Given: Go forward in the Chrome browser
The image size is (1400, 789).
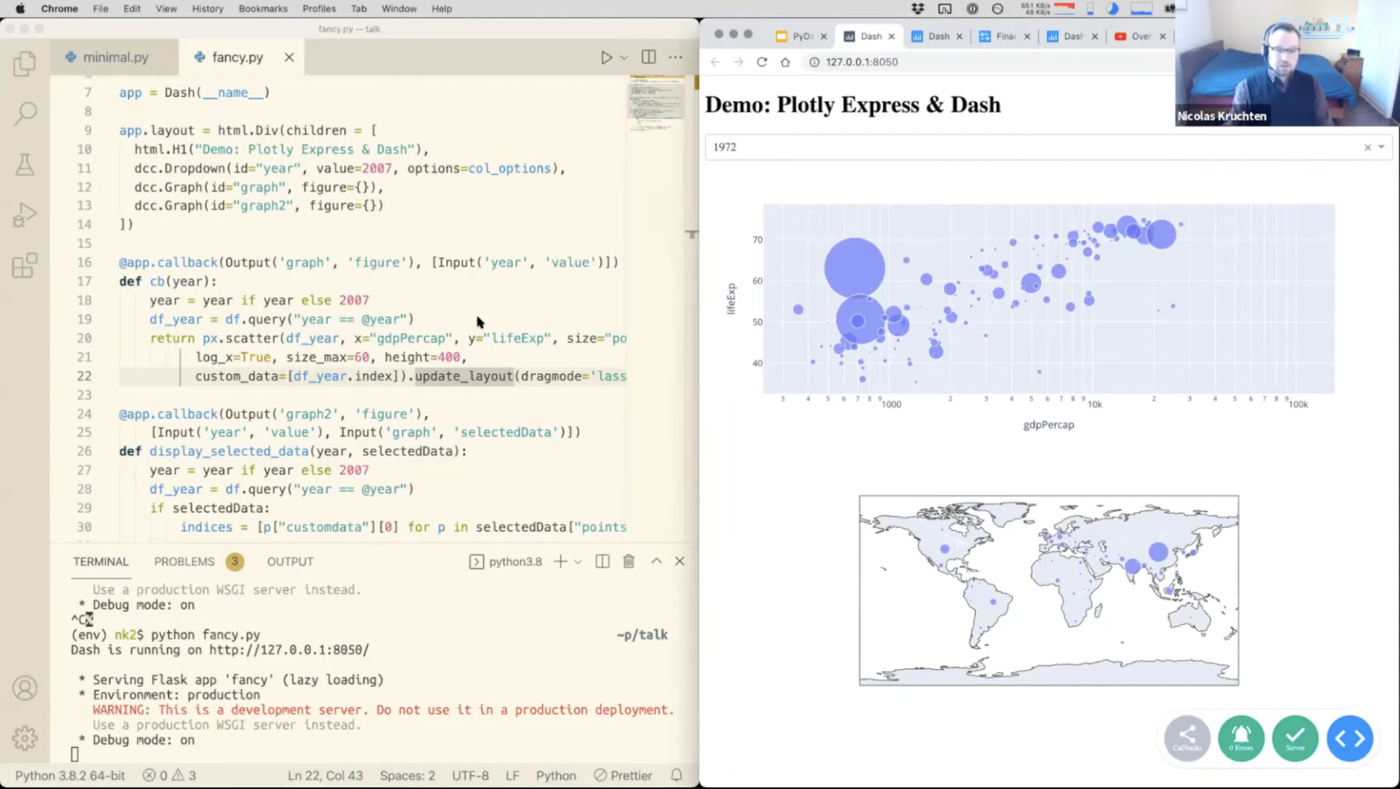Looking at the screenshot, I should [x=738, y=62].
